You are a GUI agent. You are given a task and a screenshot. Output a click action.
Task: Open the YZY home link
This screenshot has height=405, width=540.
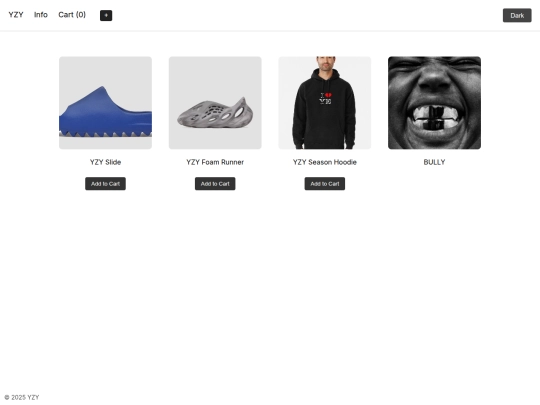[16, 15]
